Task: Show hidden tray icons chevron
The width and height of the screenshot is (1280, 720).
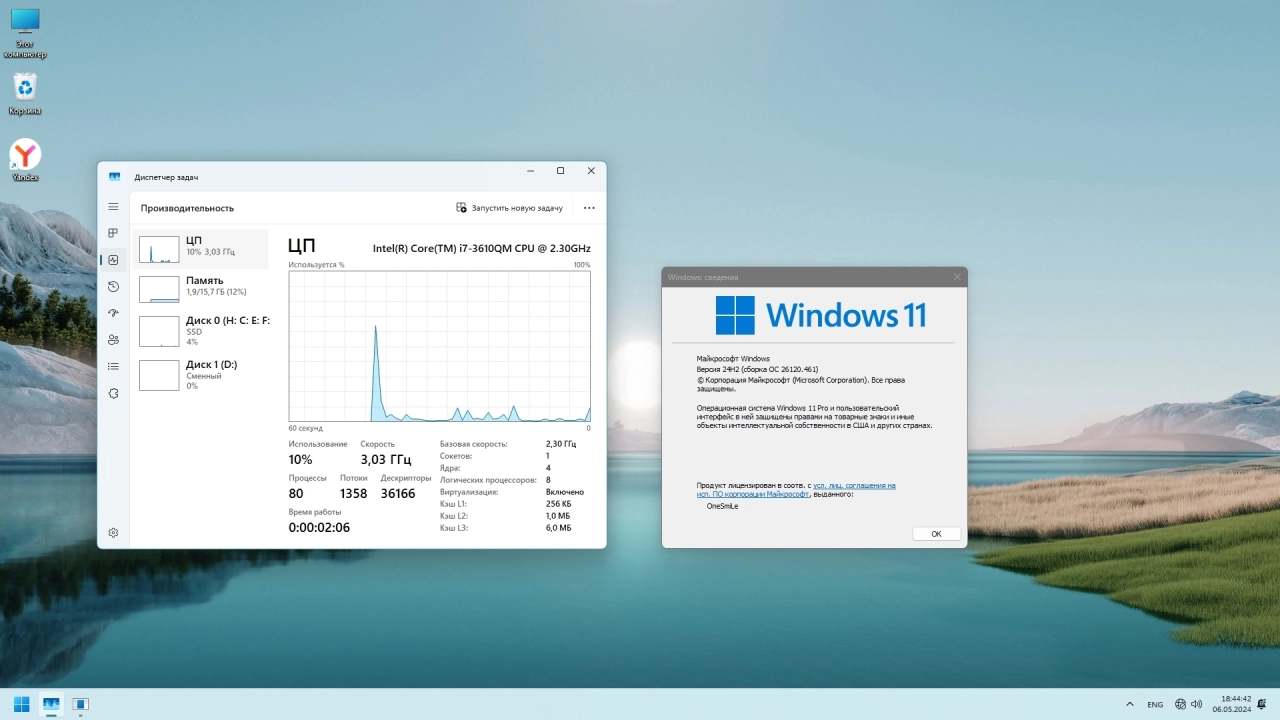Action: (1130, 704)
